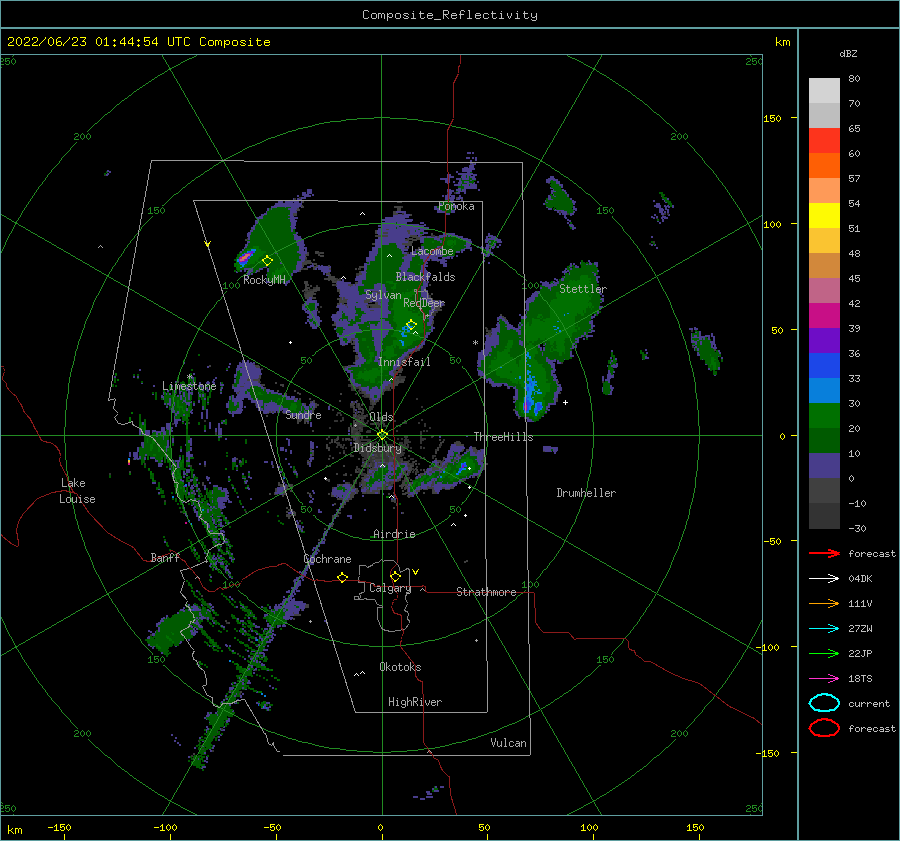
Task: Click the magenta storm core northwest of RockyMH
Action: tap(246, 256)
